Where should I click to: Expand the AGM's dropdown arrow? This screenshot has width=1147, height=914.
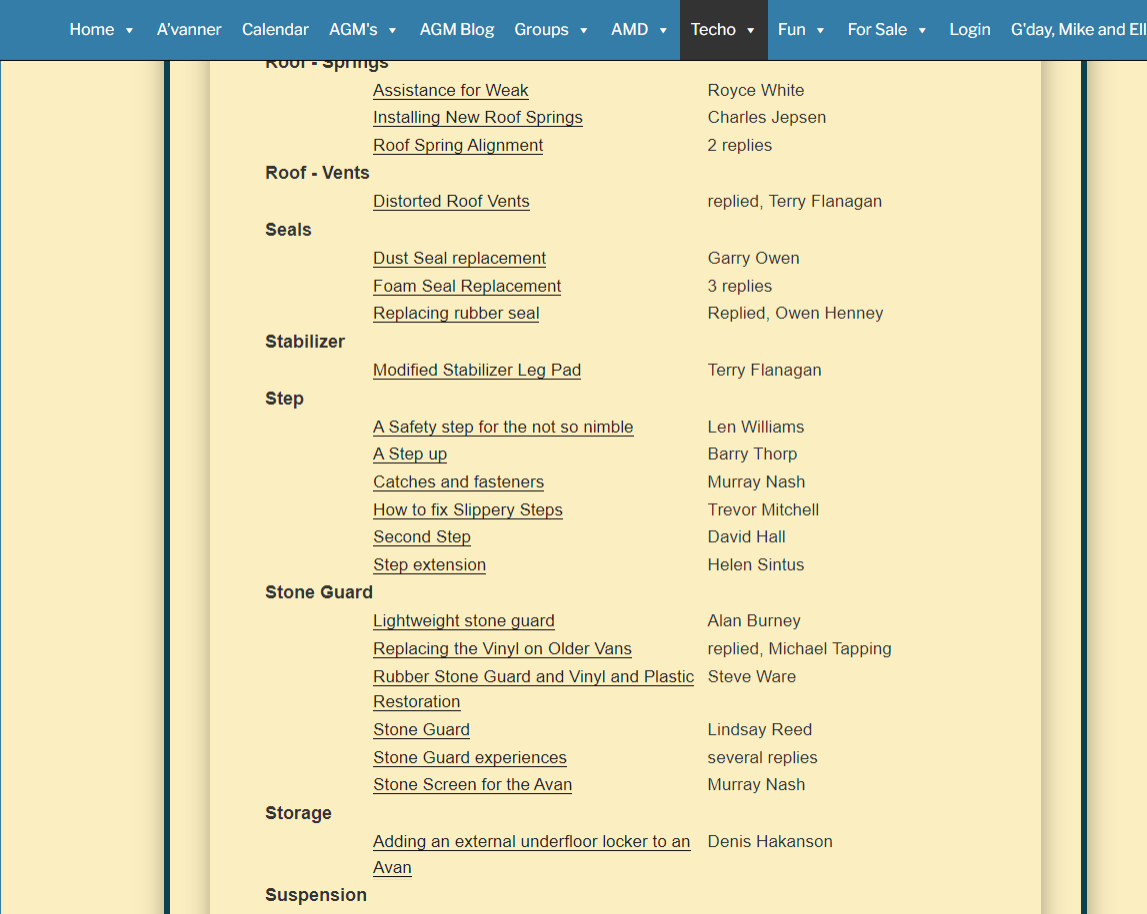[392, 30]
